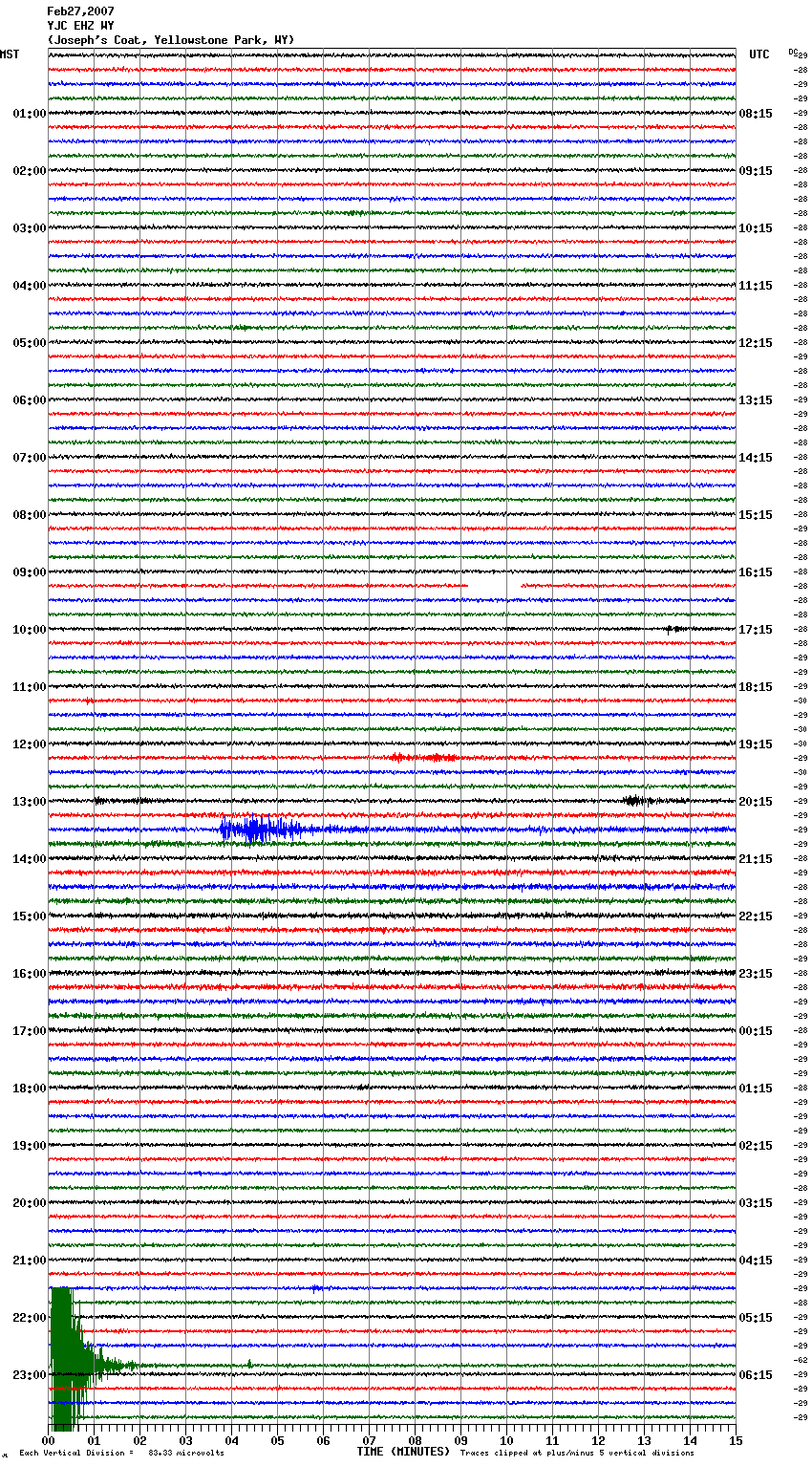This screenshot has height=1466, width=812.
Task: Click the UTC time zone label
Action: pyautogui.click(x=759, y=54)
